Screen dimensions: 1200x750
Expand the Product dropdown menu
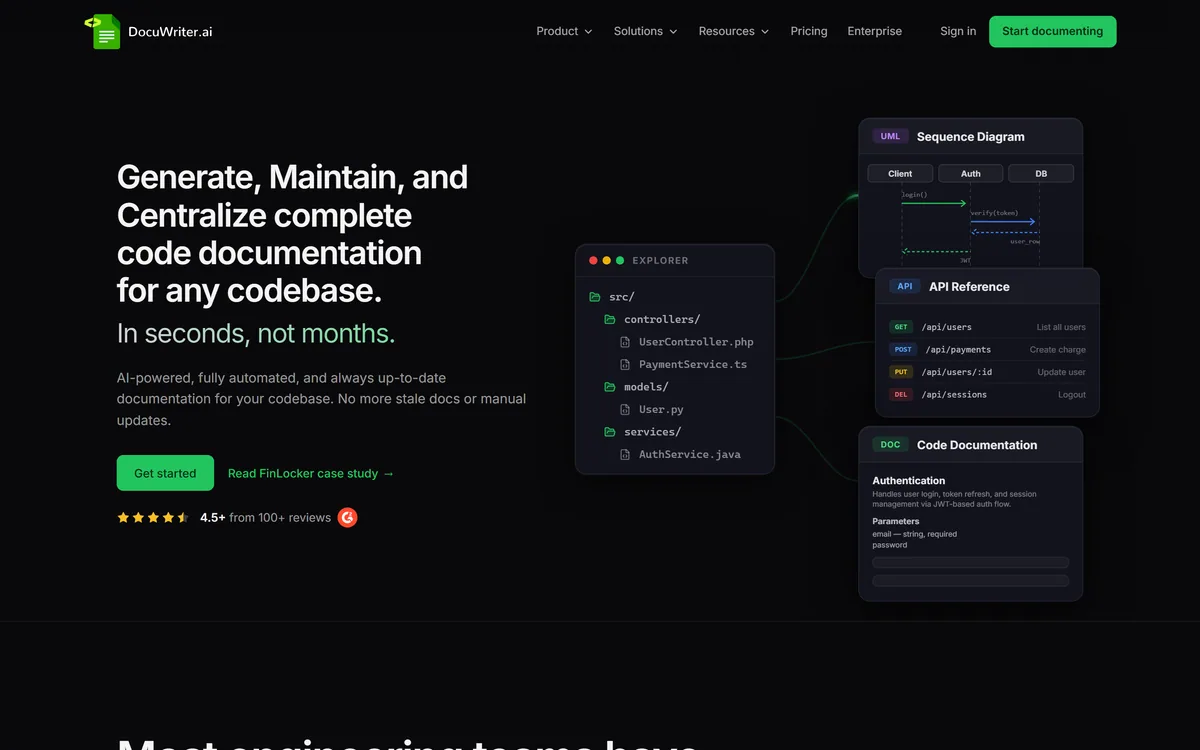[564, 31]
